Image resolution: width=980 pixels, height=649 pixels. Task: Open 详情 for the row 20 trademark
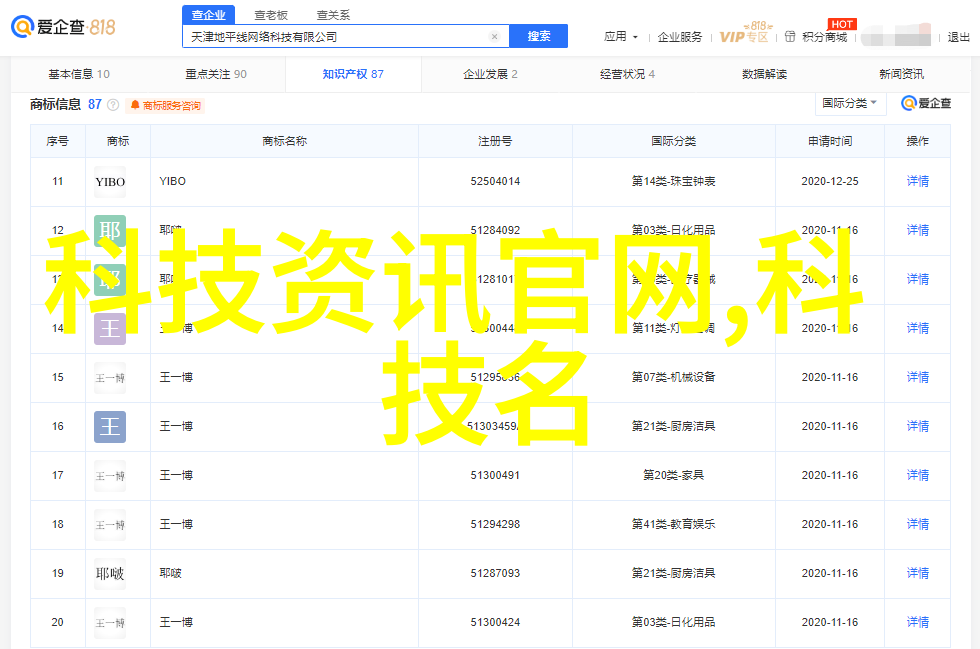918,622
